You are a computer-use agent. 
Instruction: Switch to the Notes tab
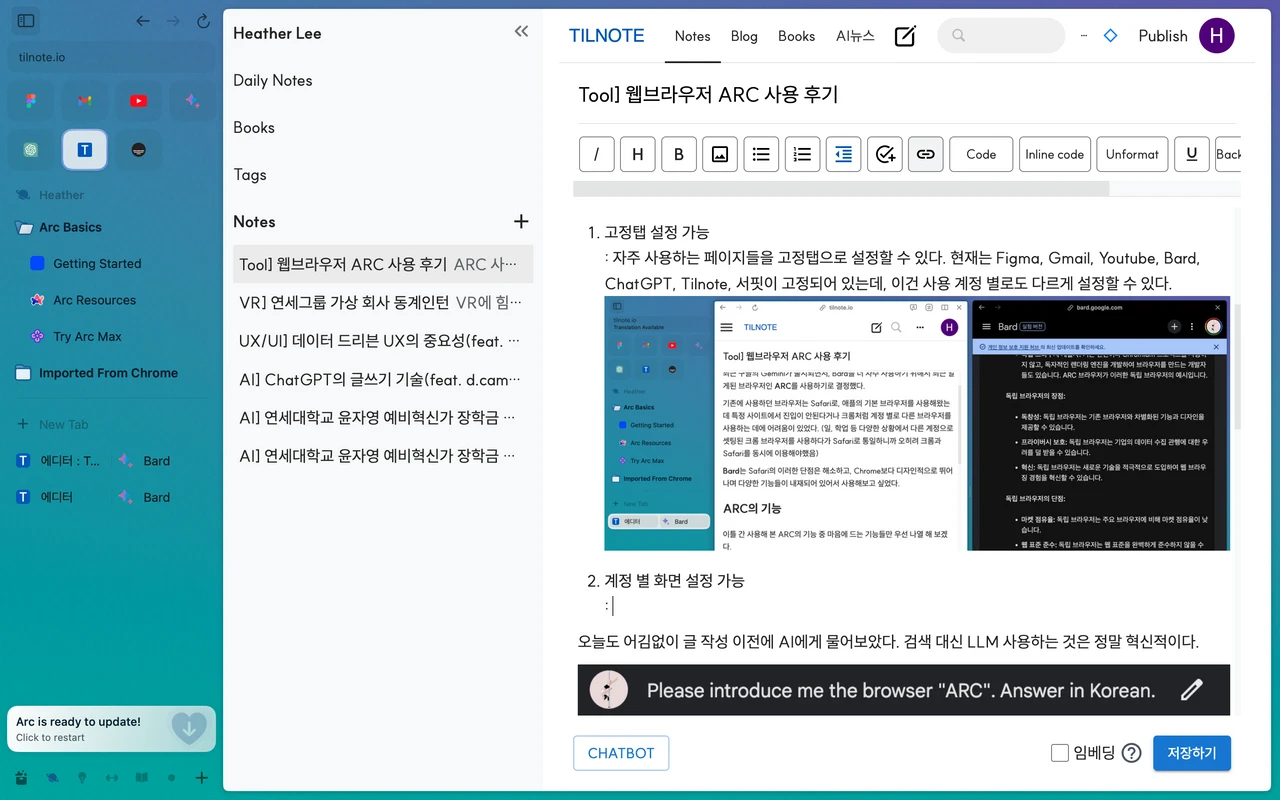(x=692, y=36)
